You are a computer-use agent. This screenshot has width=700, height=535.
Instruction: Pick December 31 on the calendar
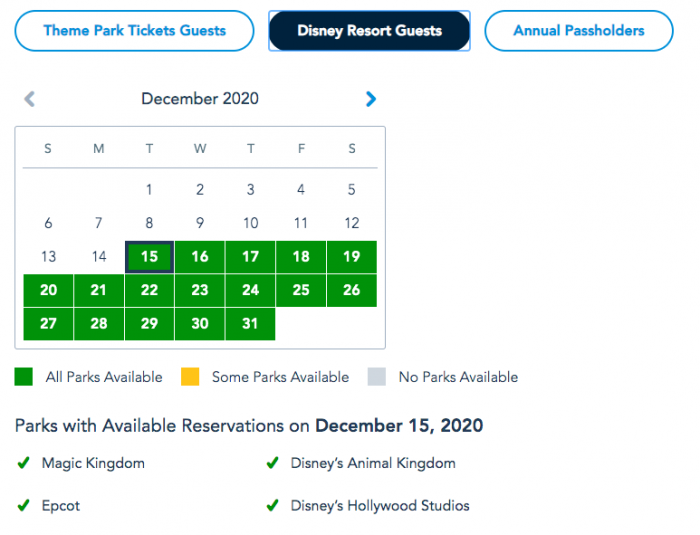[250, 324]
